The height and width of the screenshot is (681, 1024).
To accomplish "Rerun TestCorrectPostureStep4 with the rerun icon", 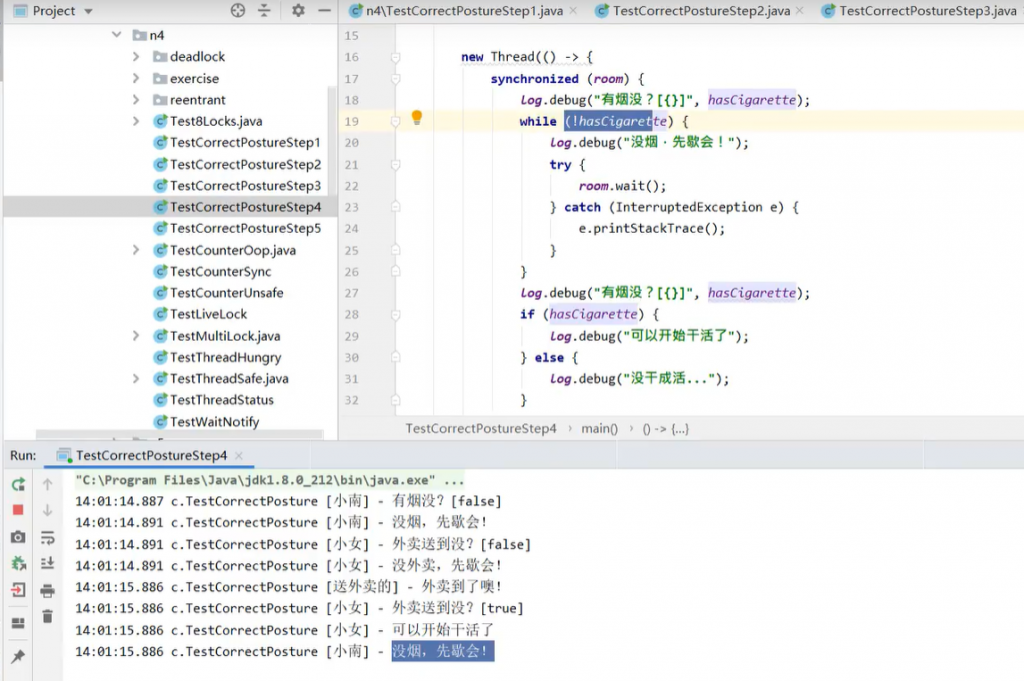I will [18, 484].
